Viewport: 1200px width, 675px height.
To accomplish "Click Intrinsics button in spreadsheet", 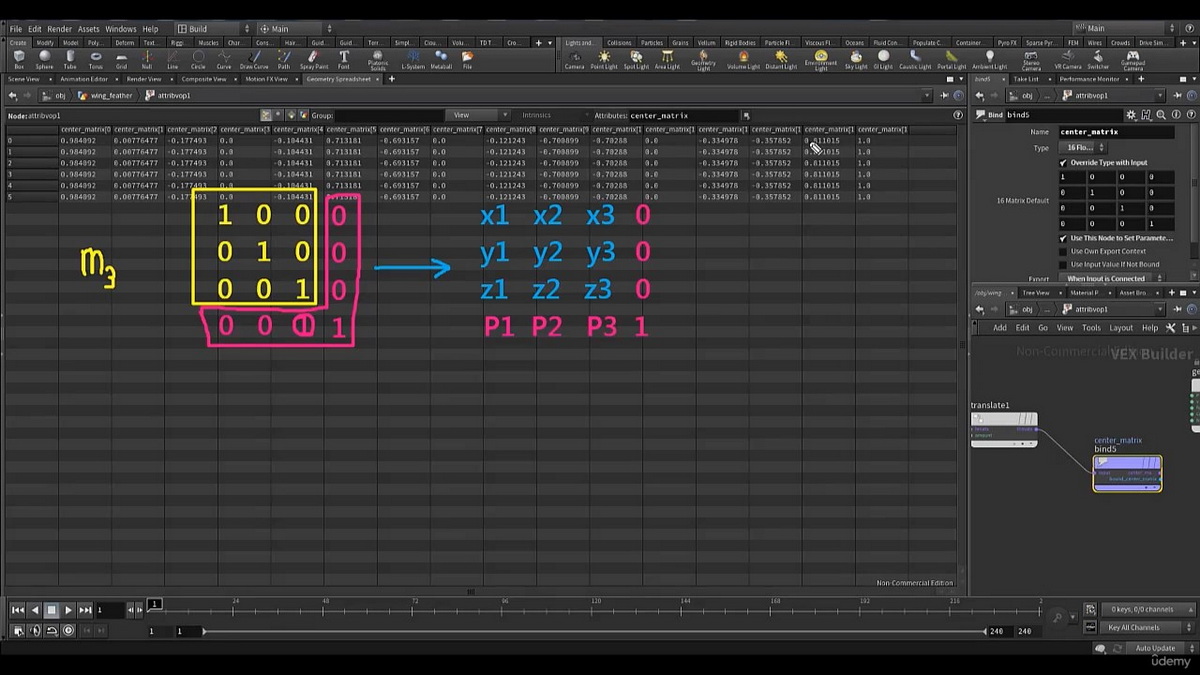I will (x=536, y=115).
